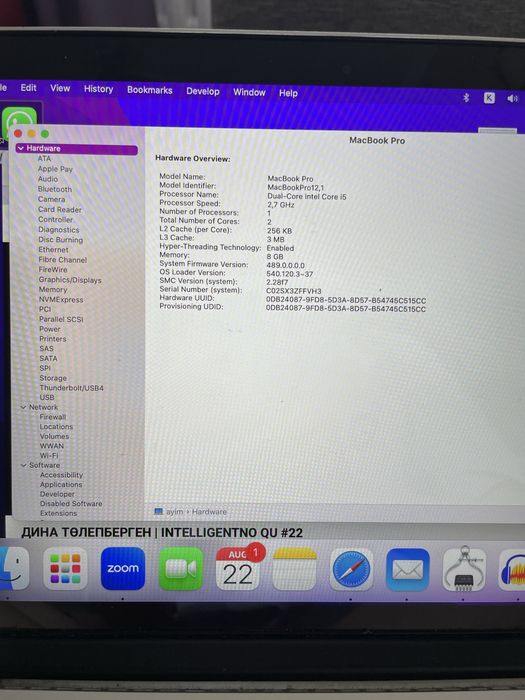Select FireWire in the sidebar
The width and height of the screenshot is (525, 700).
click(53, 269)
